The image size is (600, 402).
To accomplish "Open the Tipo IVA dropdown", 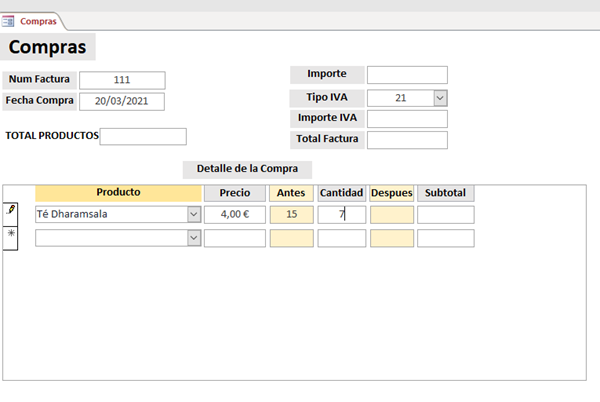I will coord(440,98).
